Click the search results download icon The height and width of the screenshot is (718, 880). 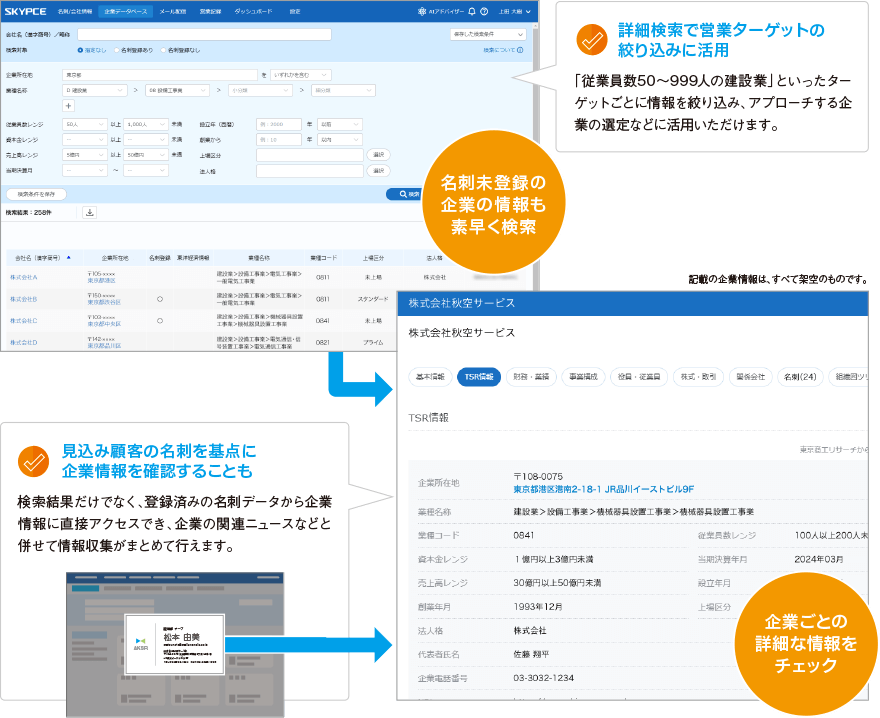coord(89,210)
